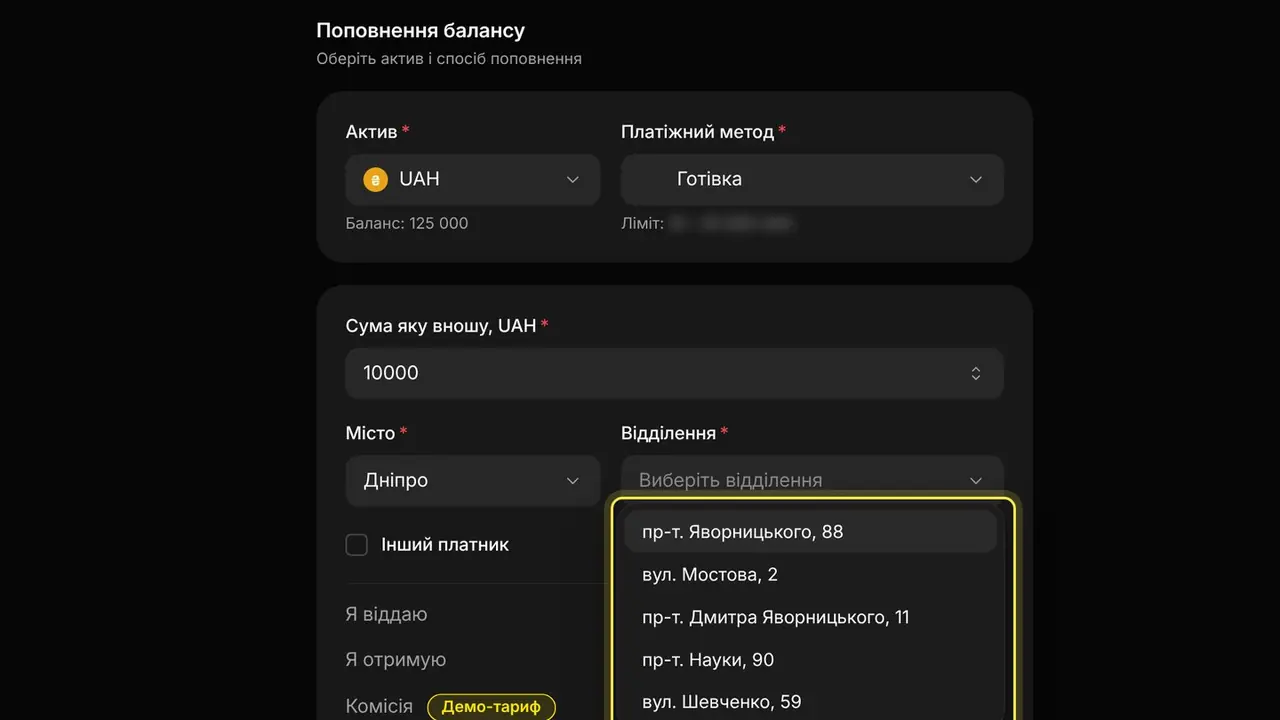Click the Я віддаю label

(386, 614)
